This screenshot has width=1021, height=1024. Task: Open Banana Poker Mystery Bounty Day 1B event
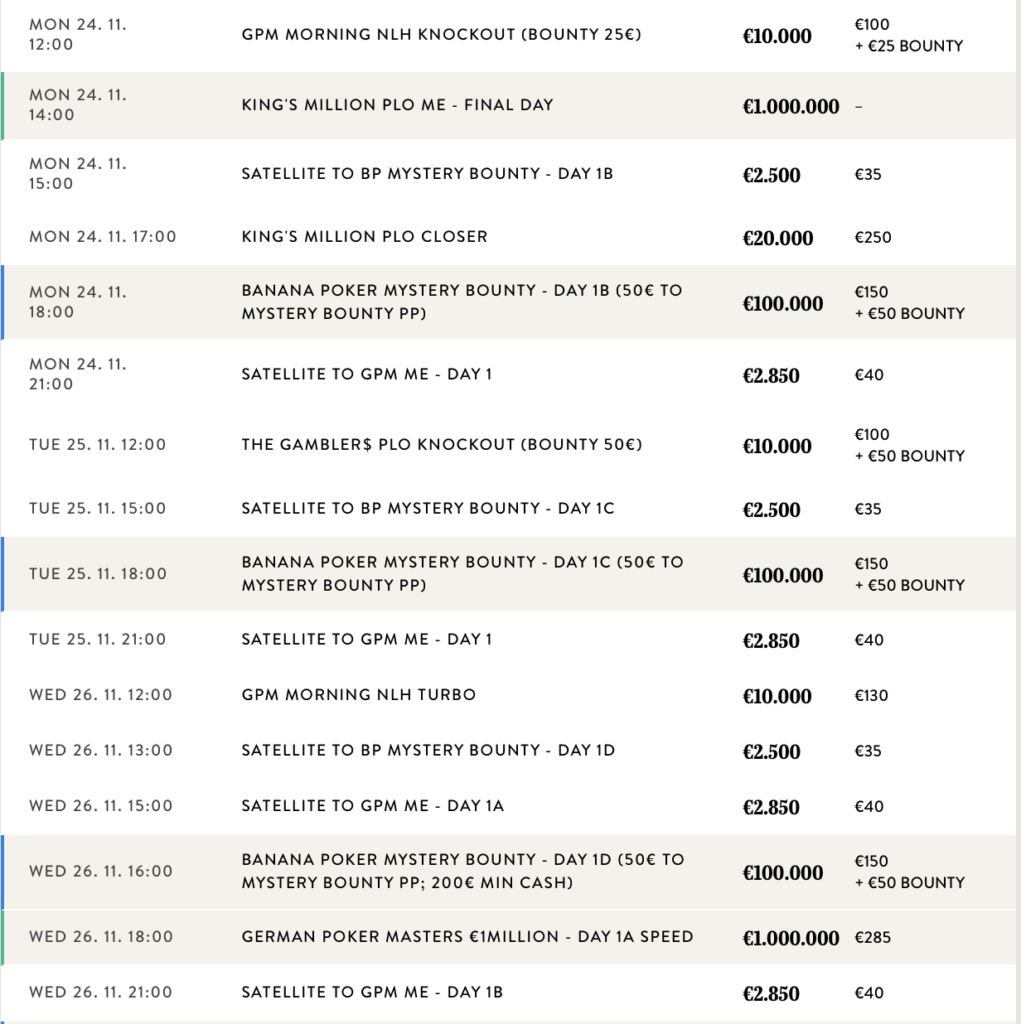tap(461, 302)
